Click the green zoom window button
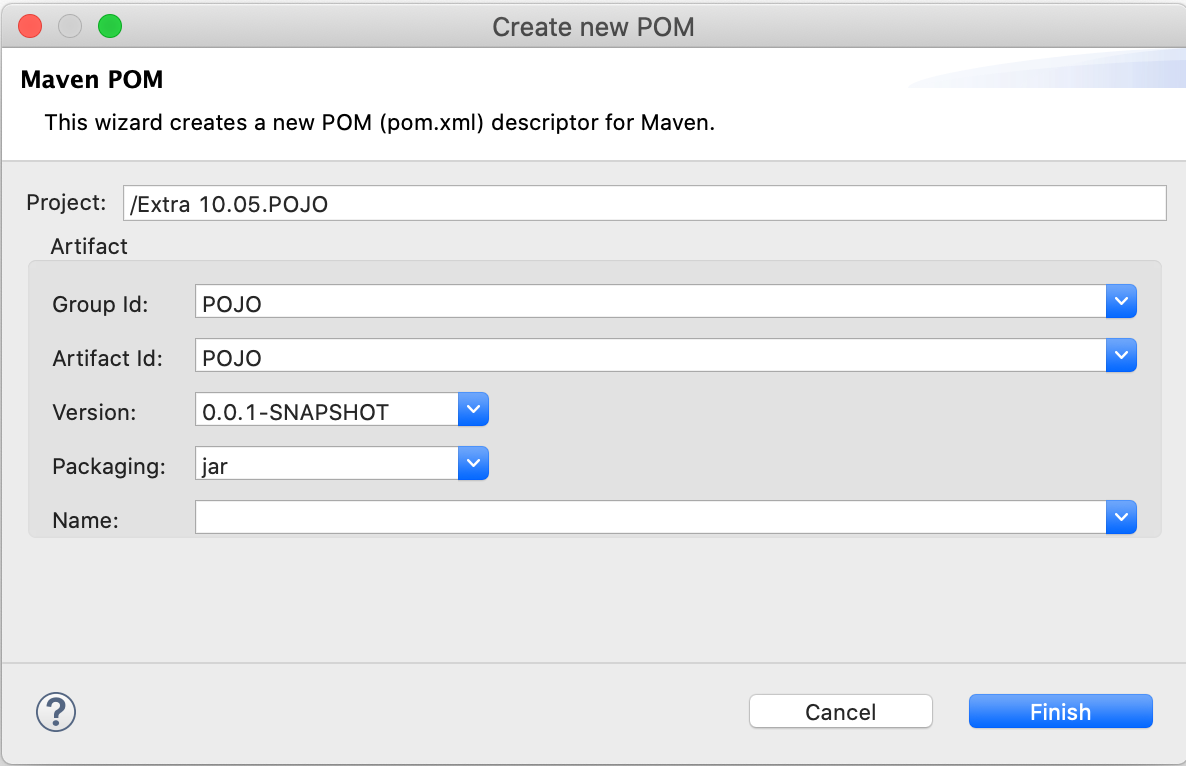1186x766 pixels. pyautogui.click(x=110, y=26)
